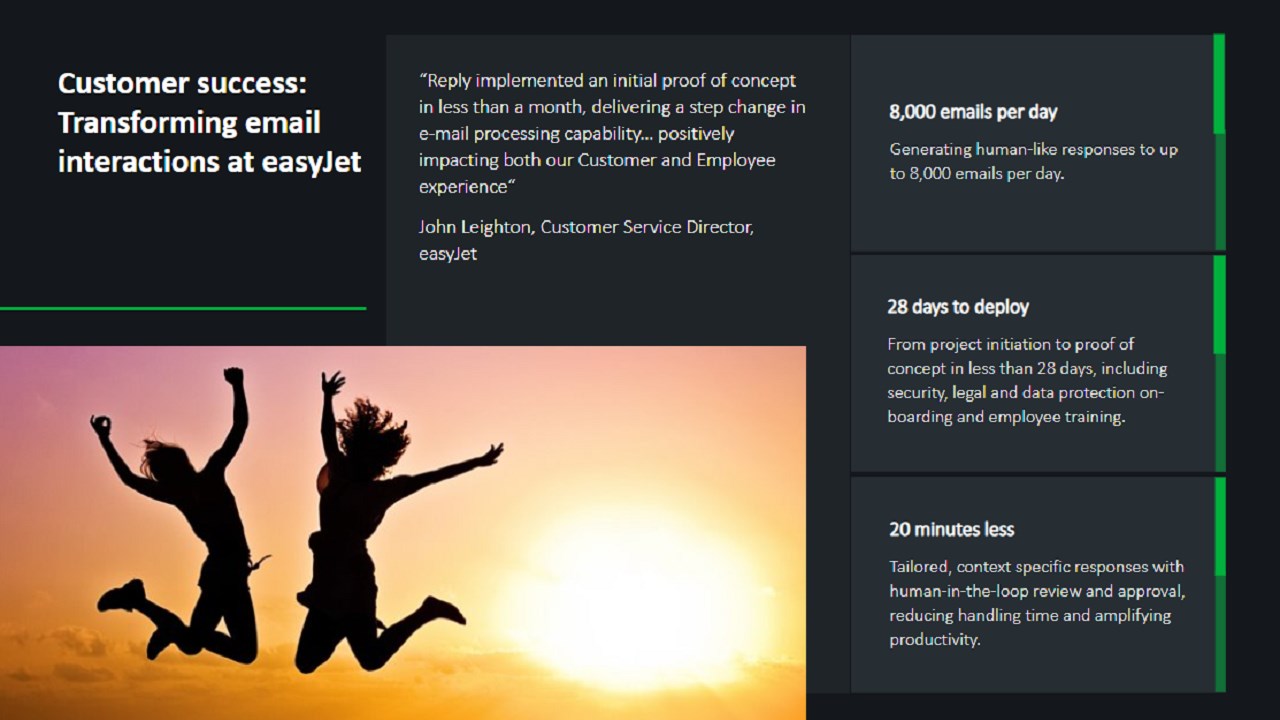Image resolution: width=1280 pixels, height=720 pixels.
Task: Click the sunset photo of two people jumping
Action: point(403,533)
